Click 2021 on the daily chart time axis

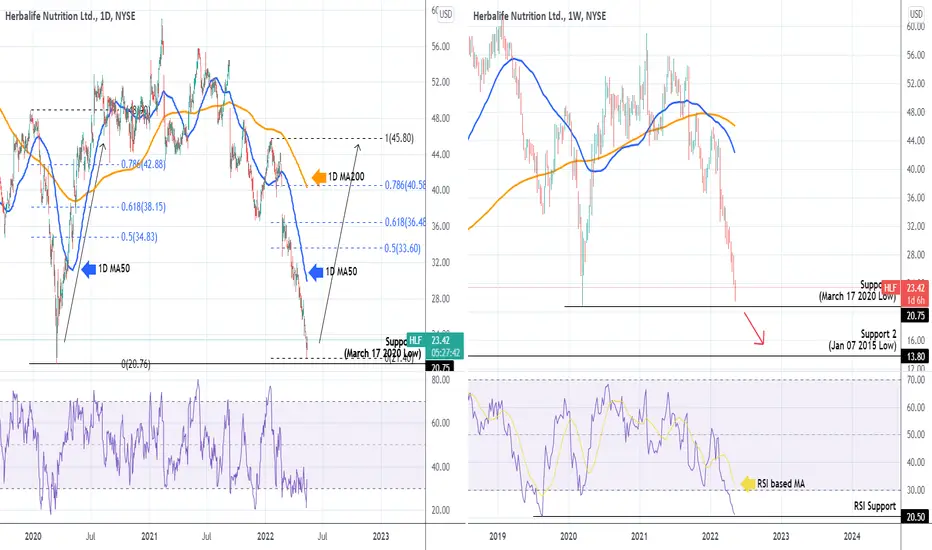150,536
